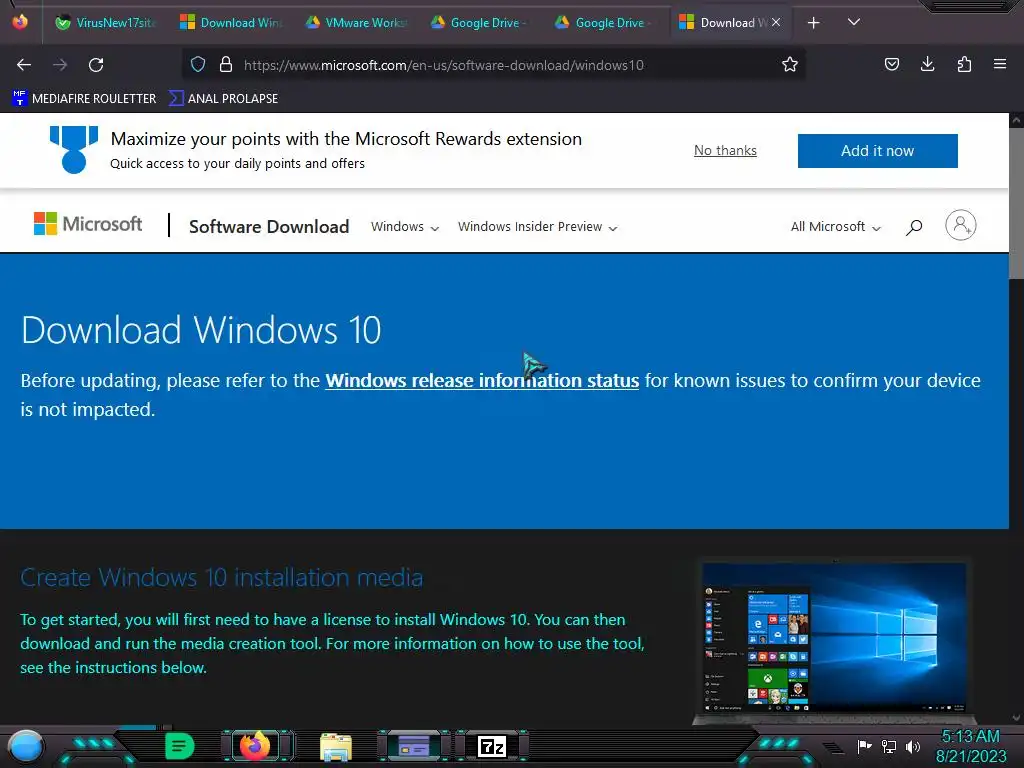Go back to the previous page
Viewport: 1024px width, 768px height.
(x=24, y=65)
